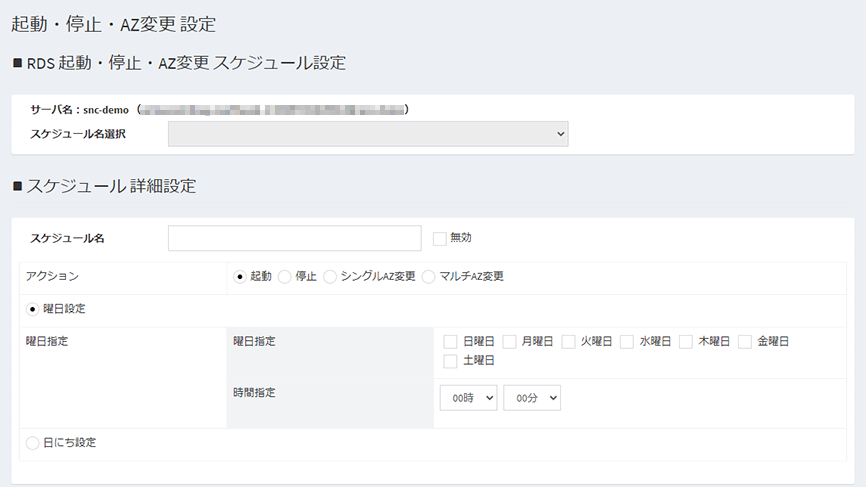Select the 日にち設定 radio button
Screen dimensions: 866x487
33,442
